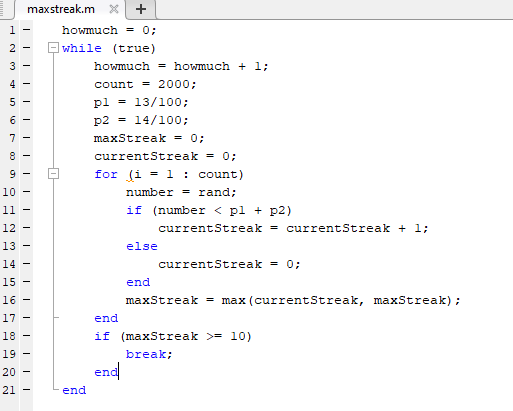Image resolution: width=513 pixels, height=411 pixels.
Task: Set breakpoint dash on line 16
Action: [x=27, y=300]
